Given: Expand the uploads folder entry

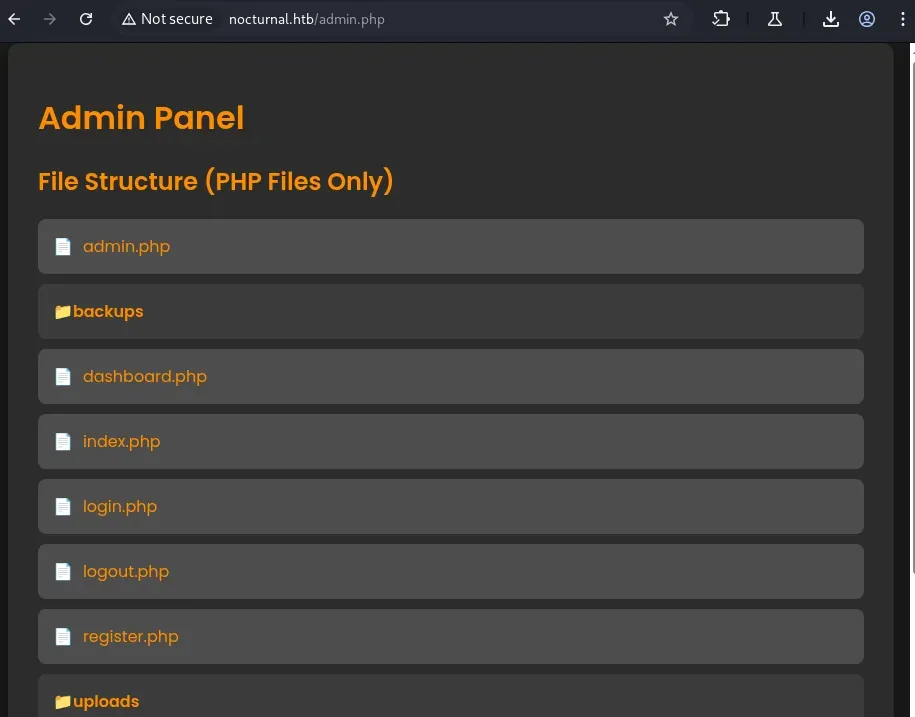Looking at the screenshot, I should coord(450,697).
